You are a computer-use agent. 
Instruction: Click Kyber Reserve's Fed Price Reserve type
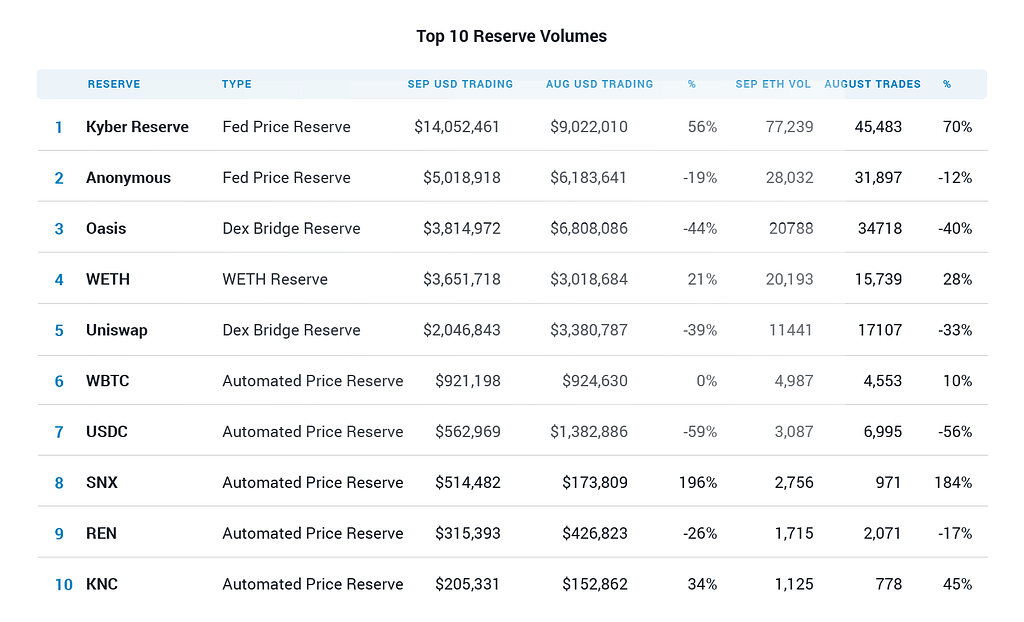point(287,127)
